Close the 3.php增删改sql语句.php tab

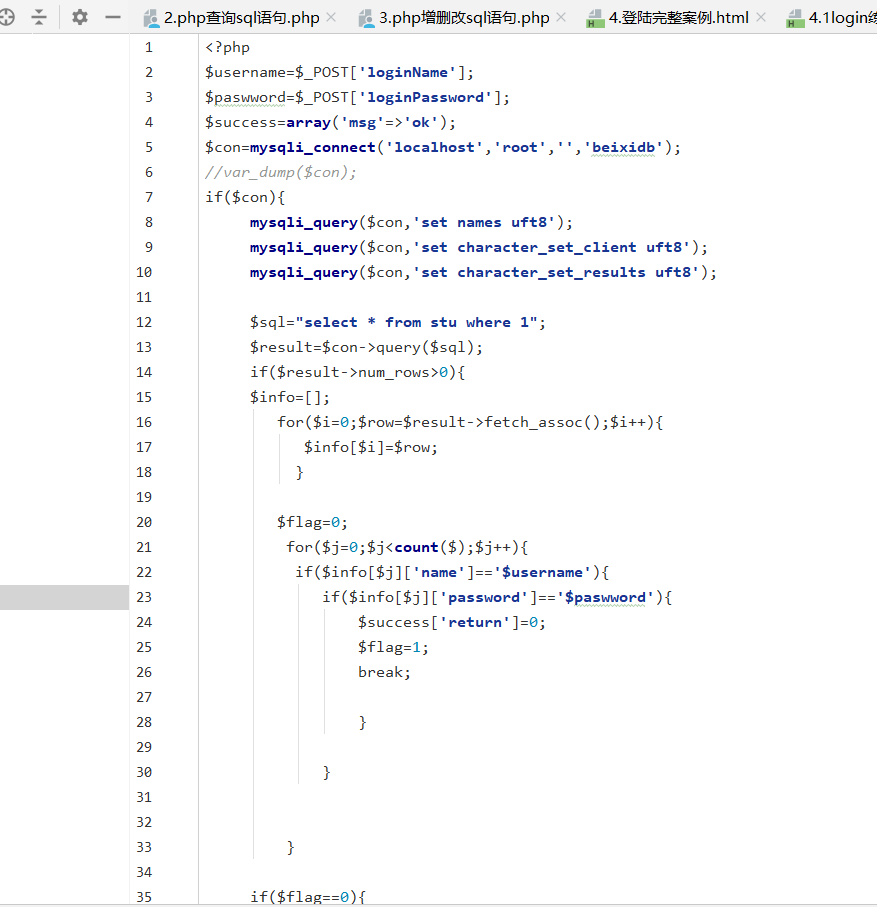click(x=561, y=17)
